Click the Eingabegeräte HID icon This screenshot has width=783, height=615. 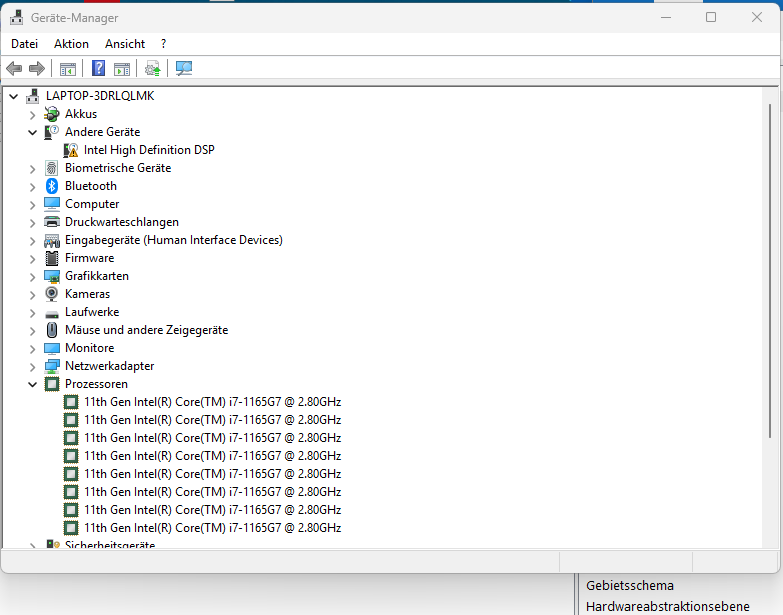[51, 241]
